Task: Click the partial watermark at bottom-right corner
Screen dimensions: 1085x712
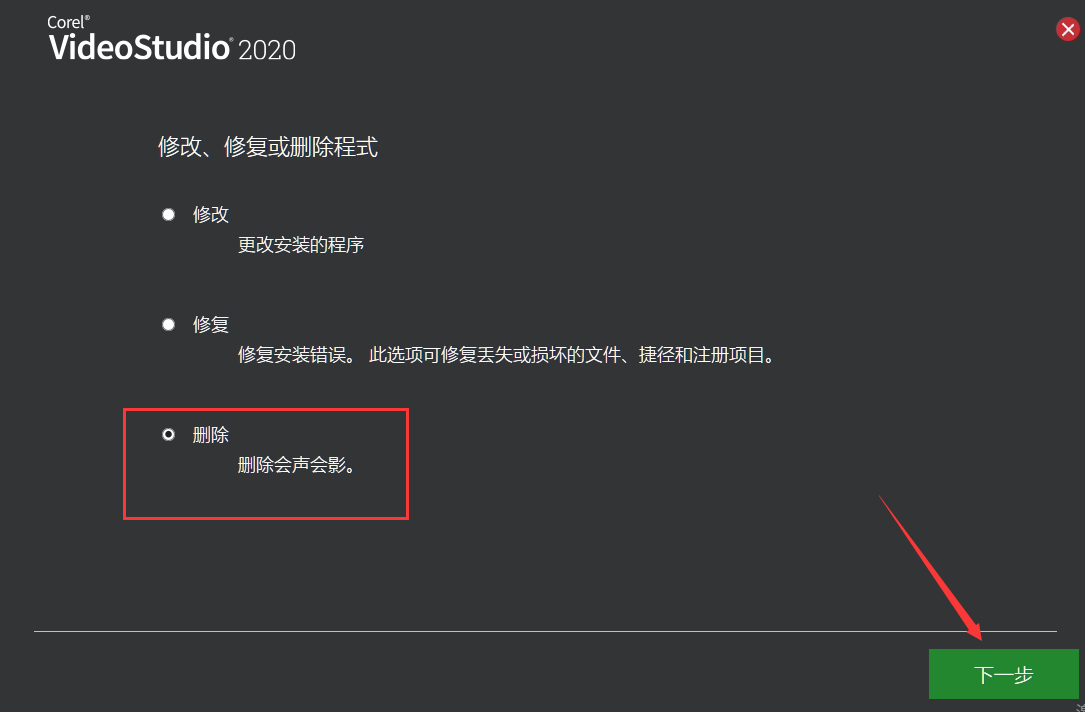Action: (1081, 707)
